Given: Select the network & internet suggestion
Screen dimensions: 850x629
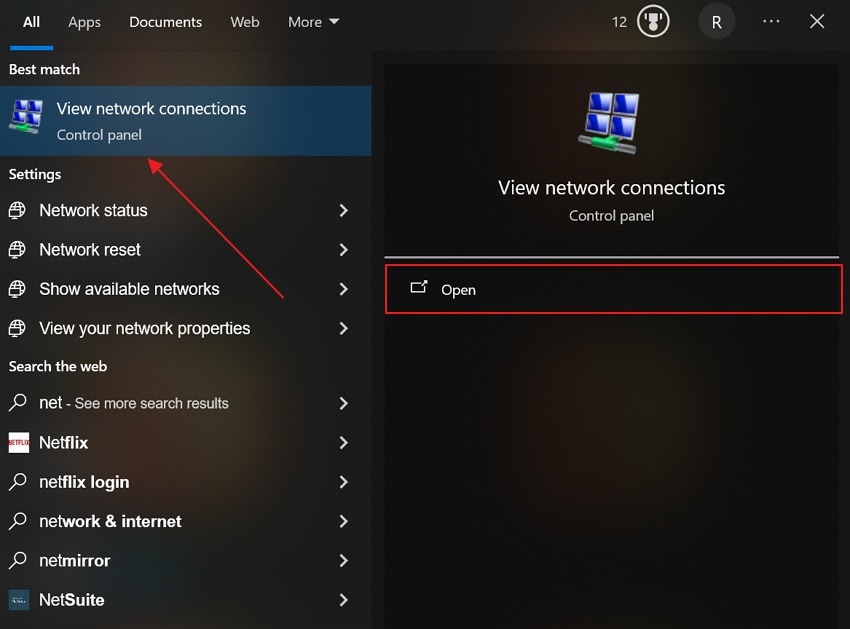Looking at the screenshot, I should (x=185, y=521).
